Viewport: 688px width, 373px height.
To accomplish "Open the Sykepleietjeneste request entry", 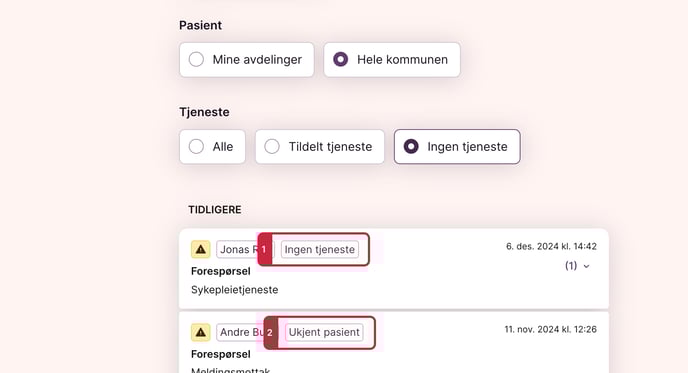I will point(235,290).
